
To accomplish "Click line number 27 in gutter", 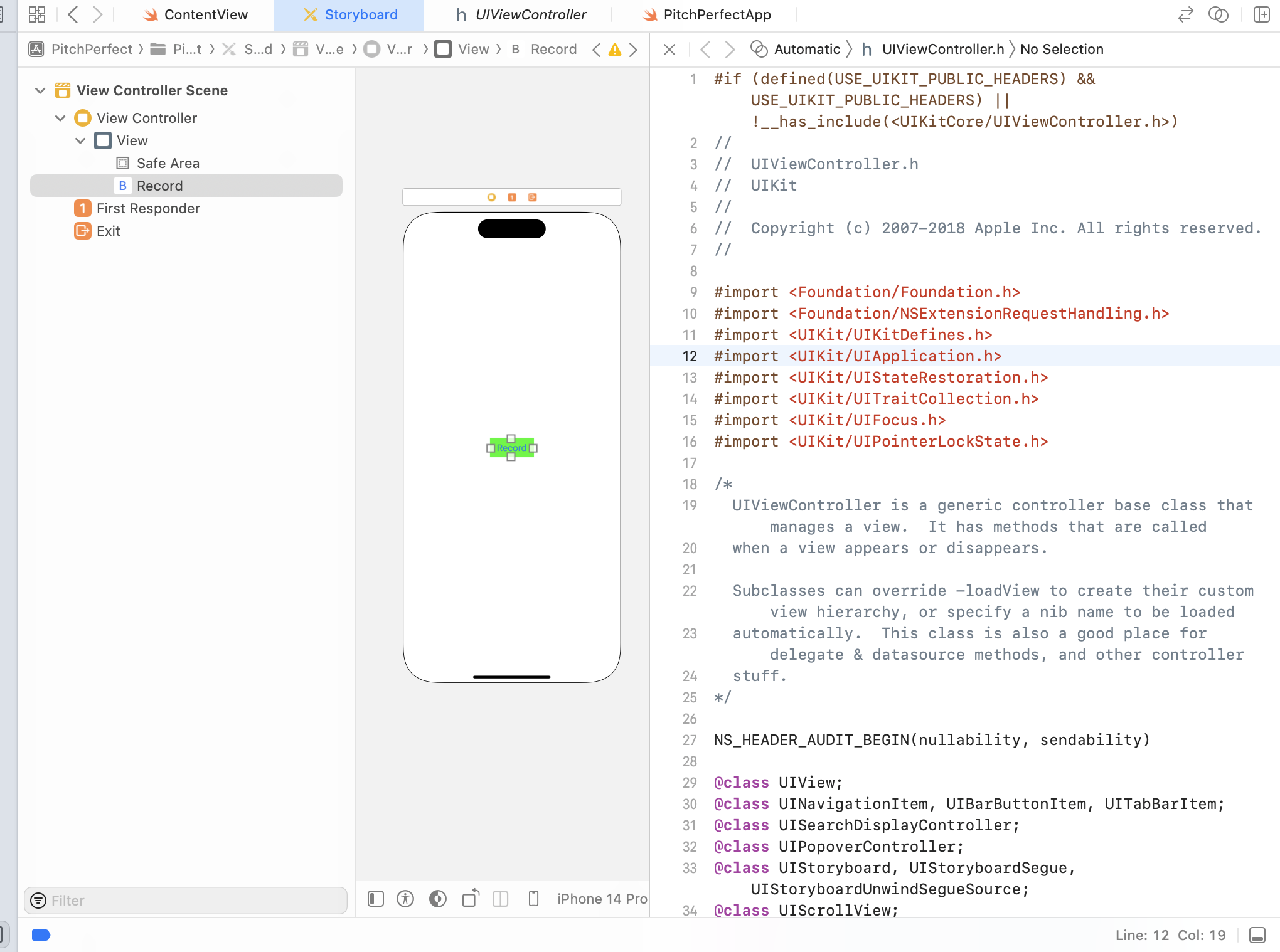I will point(690,740).
